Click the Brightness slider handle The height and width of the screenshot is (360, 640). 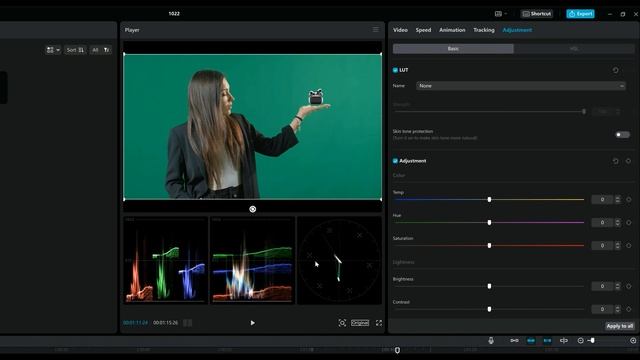point(489,286)
